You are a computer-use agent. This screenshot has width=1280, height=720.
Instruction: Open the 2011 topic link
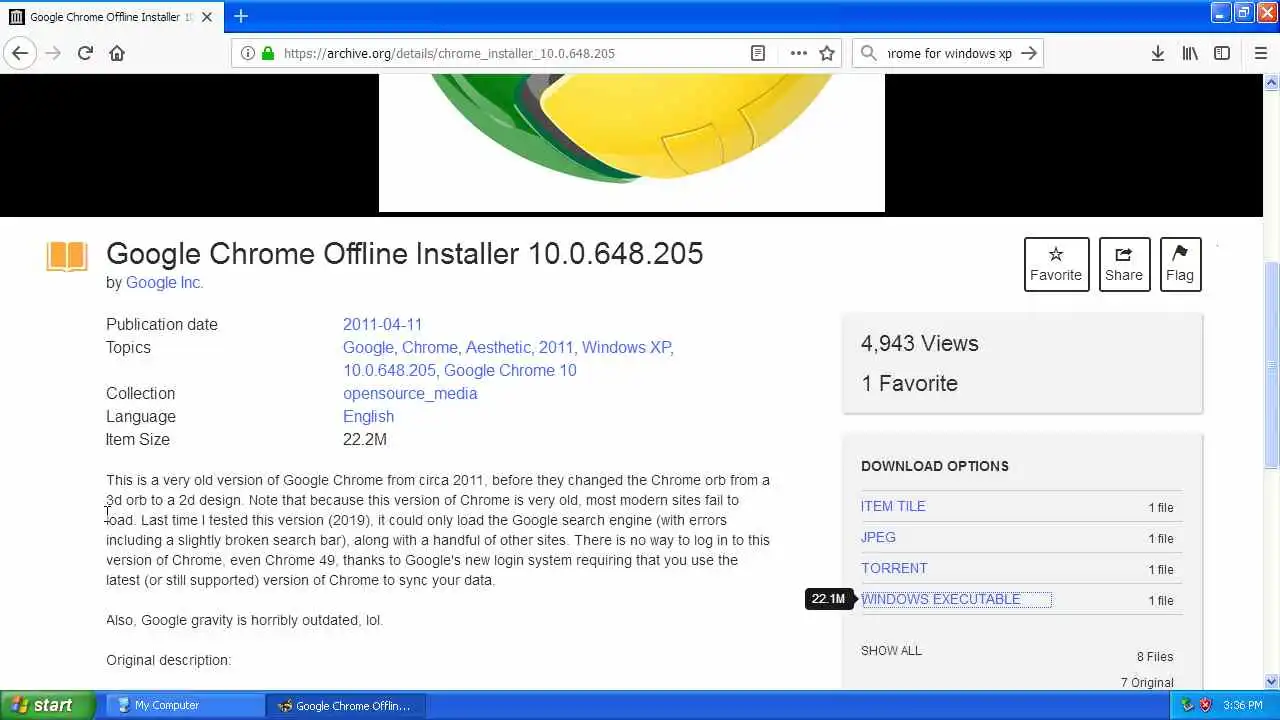click(x=556, y=347)
